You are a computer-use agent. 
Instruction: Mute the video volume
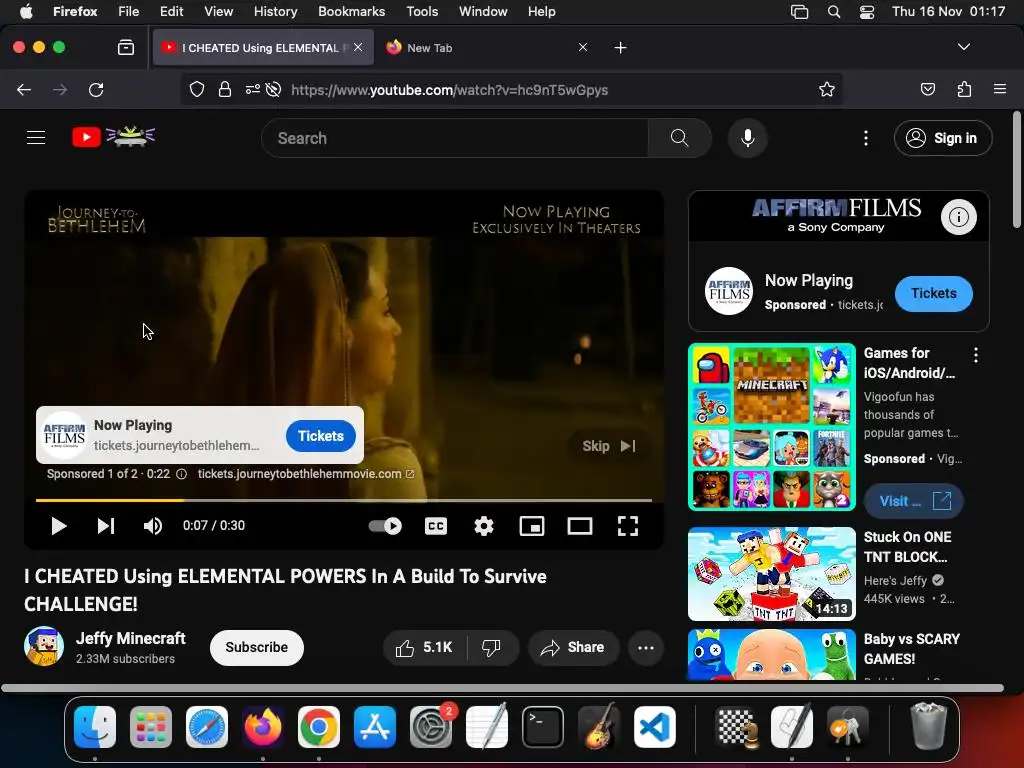coord(153,526)
